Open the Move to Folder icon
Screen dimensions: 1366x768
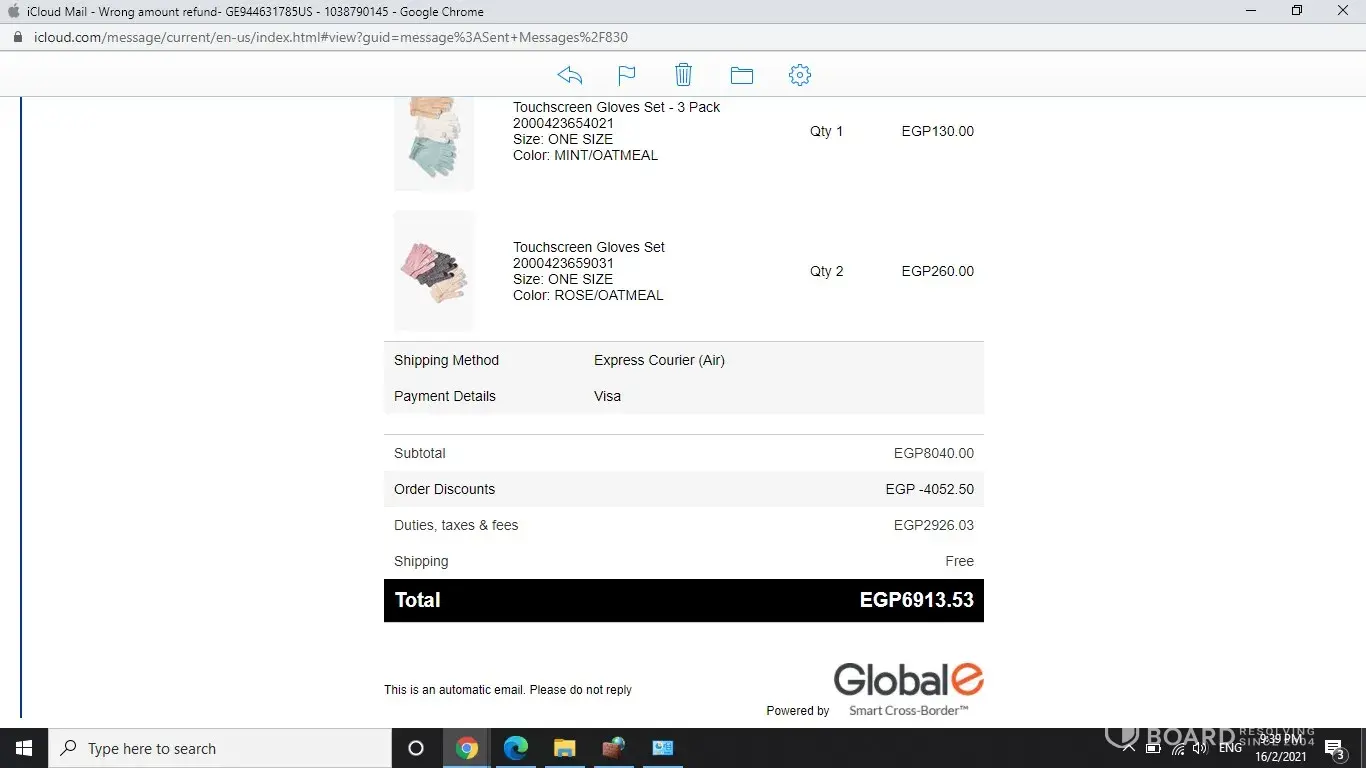[741, 75]
